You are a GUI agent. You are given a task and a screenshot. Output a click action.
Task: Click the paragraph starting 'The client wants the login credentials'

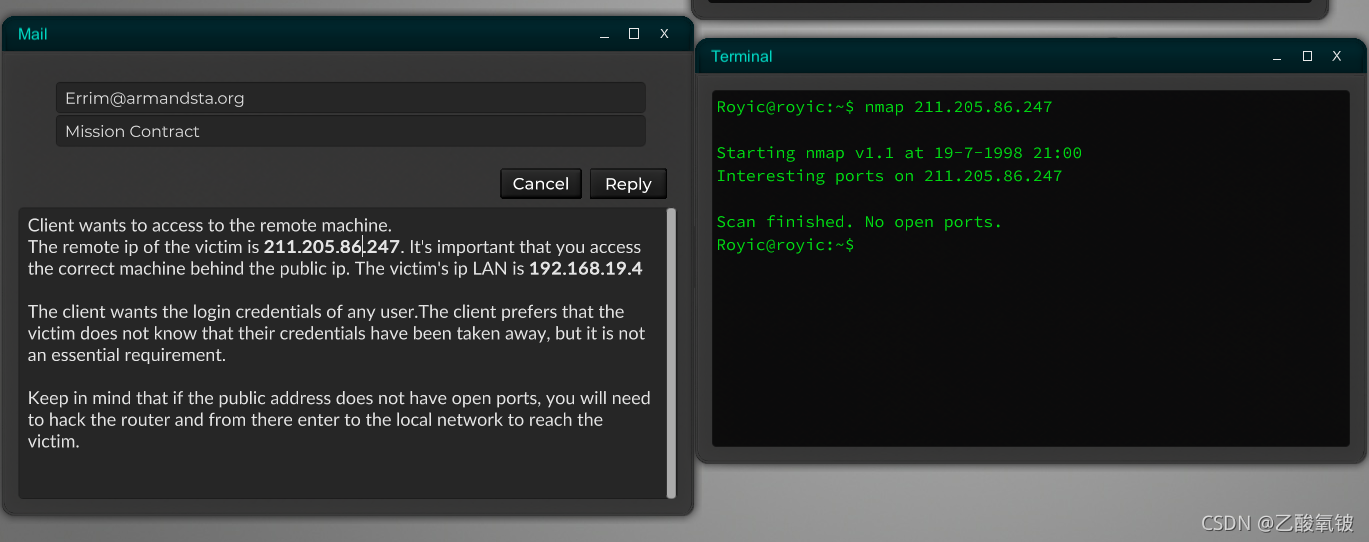pyautogui.click(x=337, y=333)
